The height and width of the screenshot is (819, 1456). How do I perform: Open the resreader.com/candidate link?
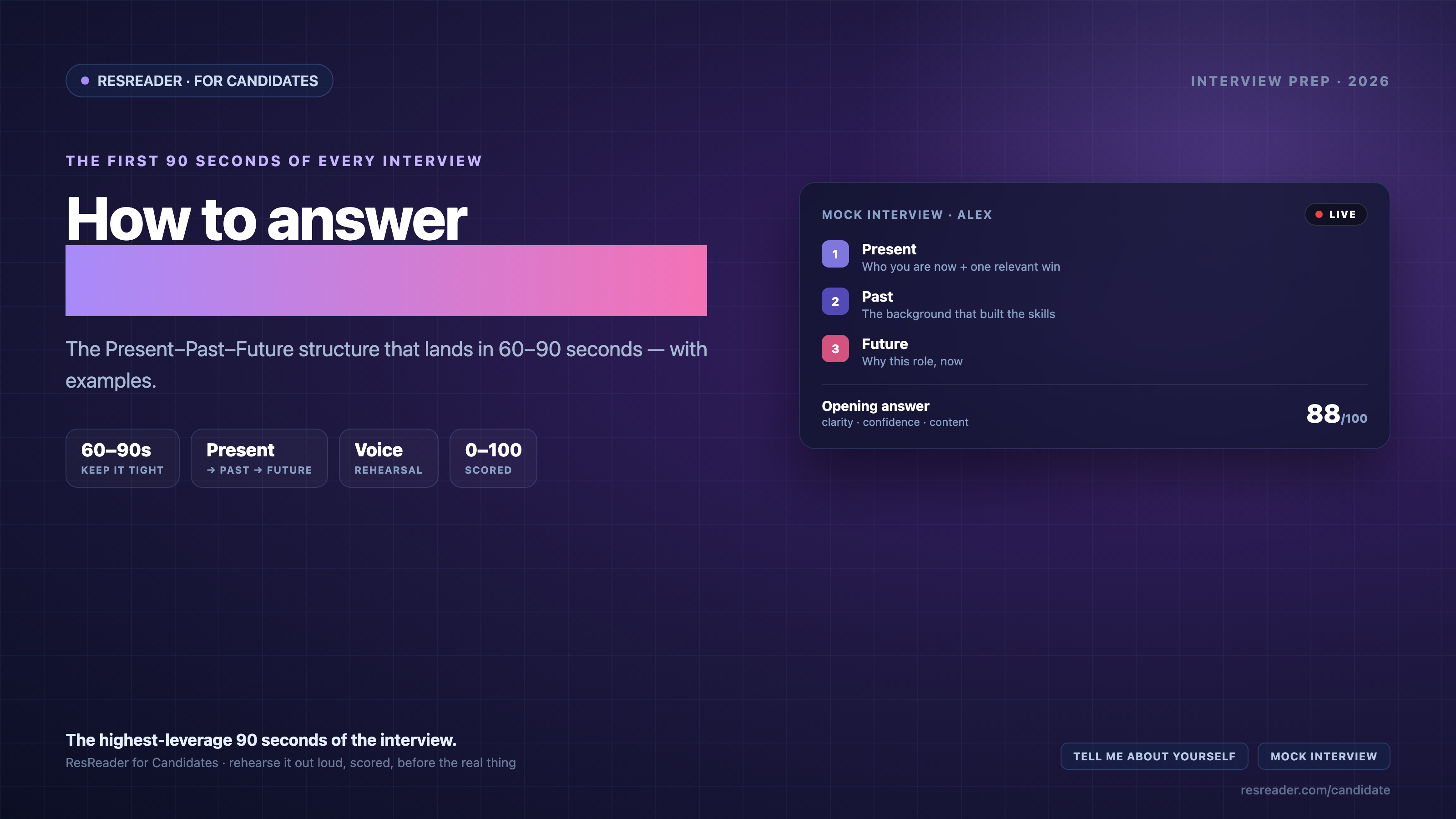pos(1315,790)
